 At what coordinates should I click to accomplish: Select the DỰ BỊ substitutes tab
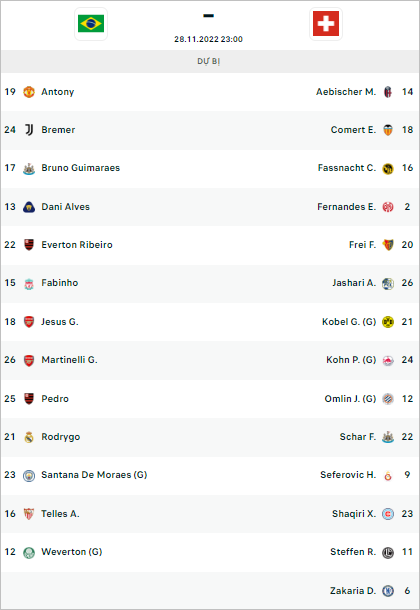(209, 61)
